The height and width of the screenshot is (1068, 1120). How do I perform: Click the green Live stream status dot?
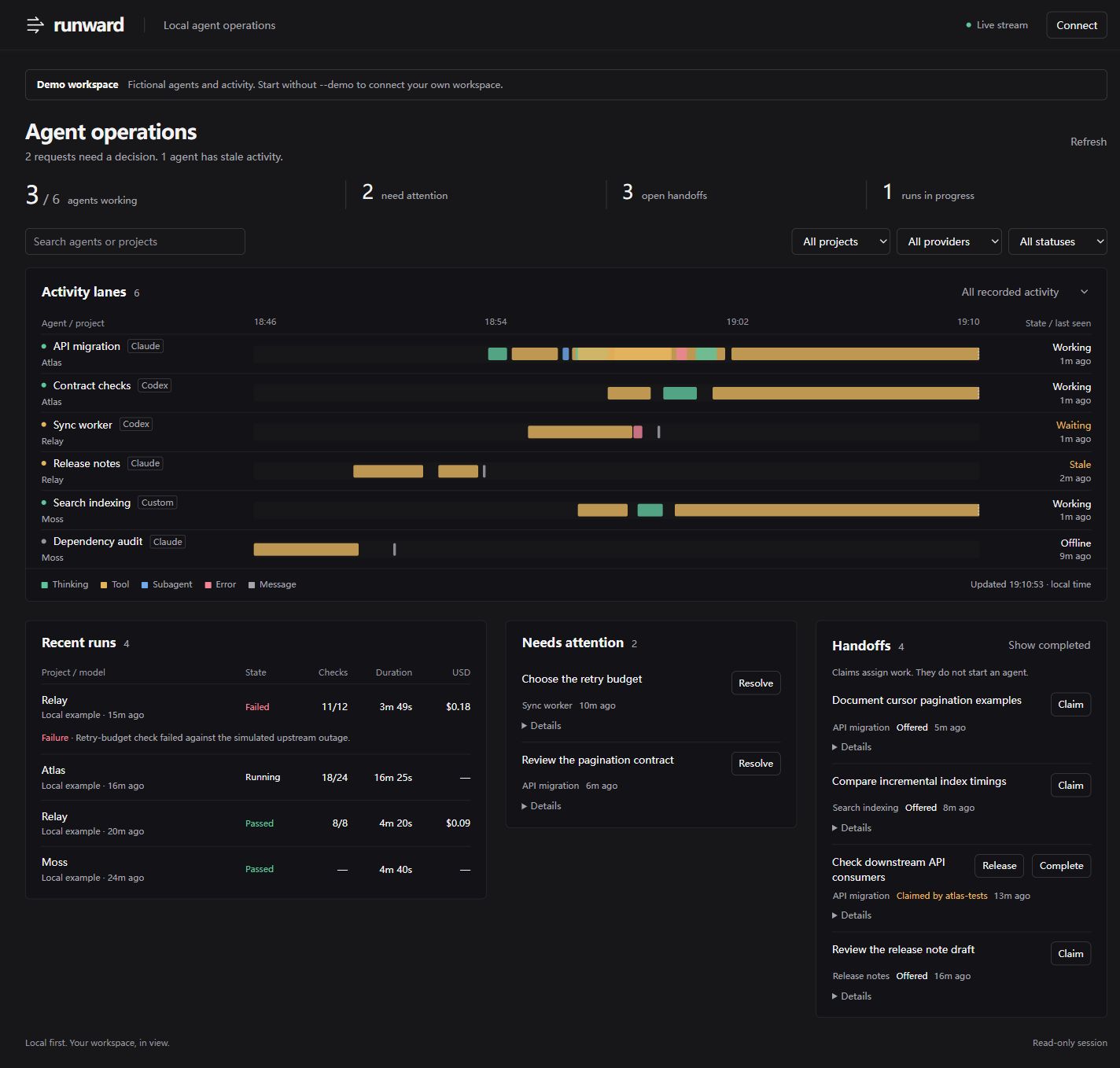tap(968, 25)
